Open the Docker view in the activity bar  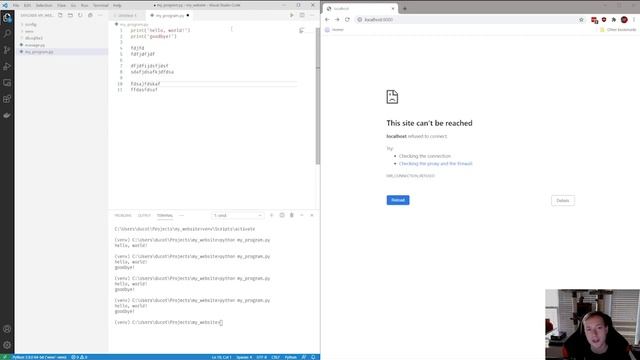tap(7, 115)
